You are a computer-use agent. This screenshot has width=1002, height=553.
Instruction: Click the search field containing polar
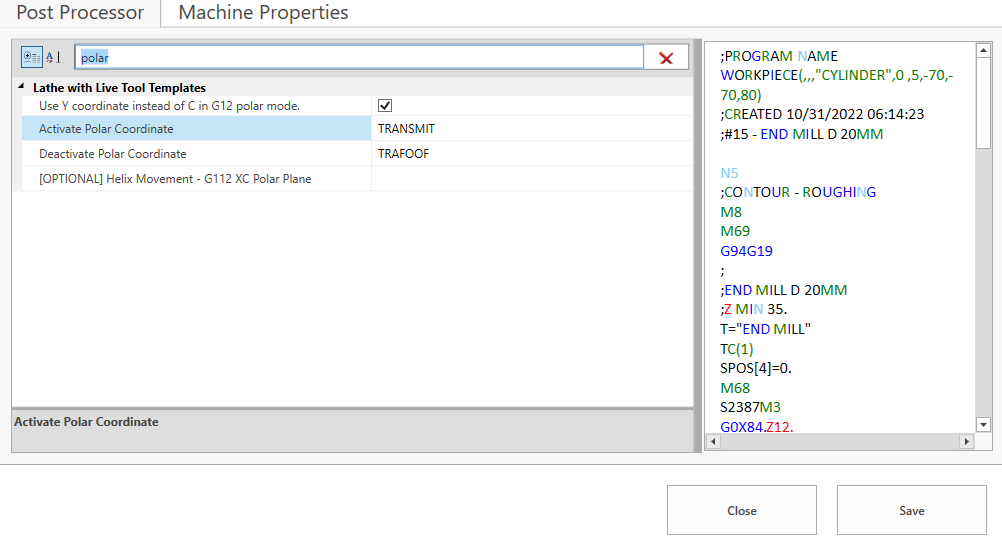tap(360, 58)
